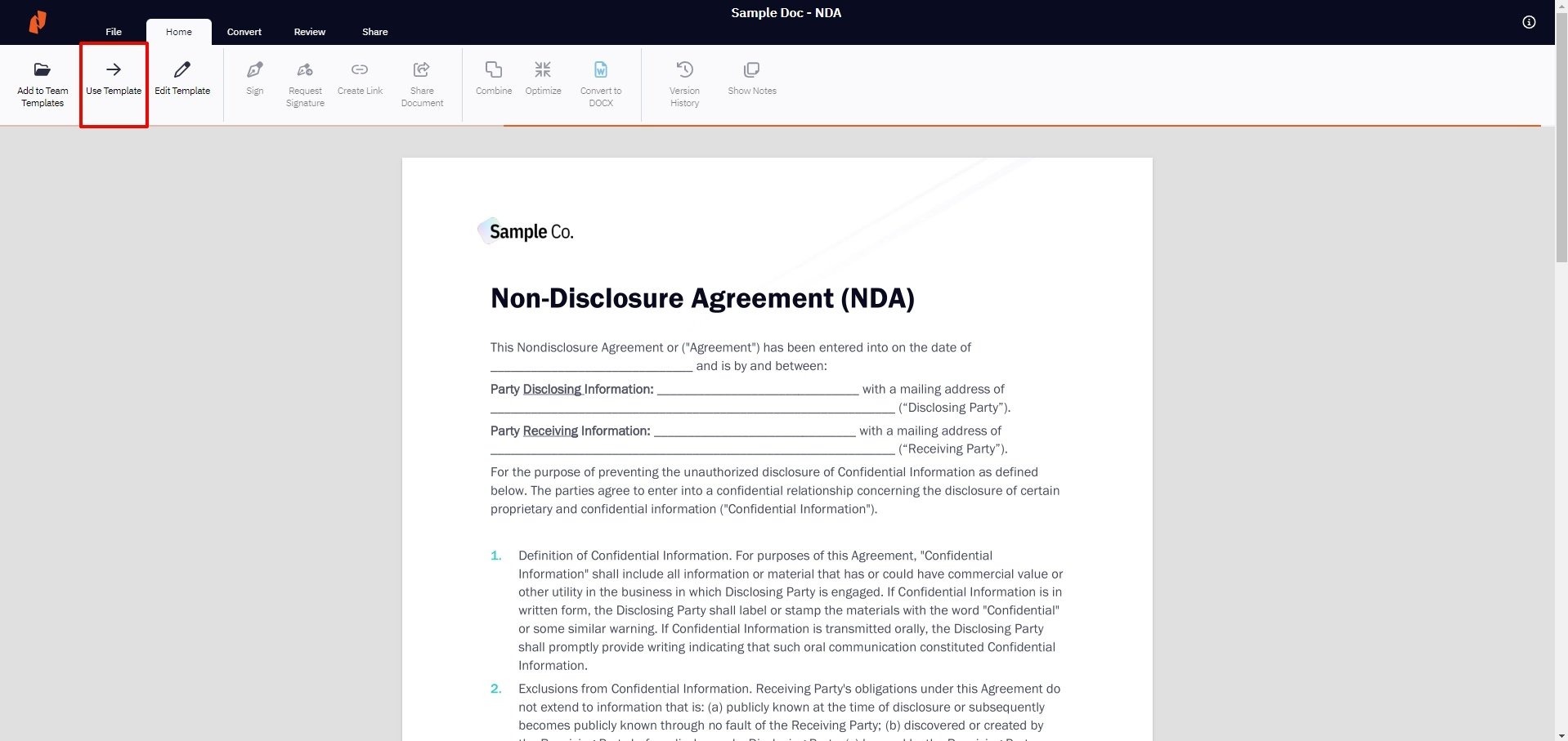
Task: Select the Sign tool
Action: coord(254,78)
